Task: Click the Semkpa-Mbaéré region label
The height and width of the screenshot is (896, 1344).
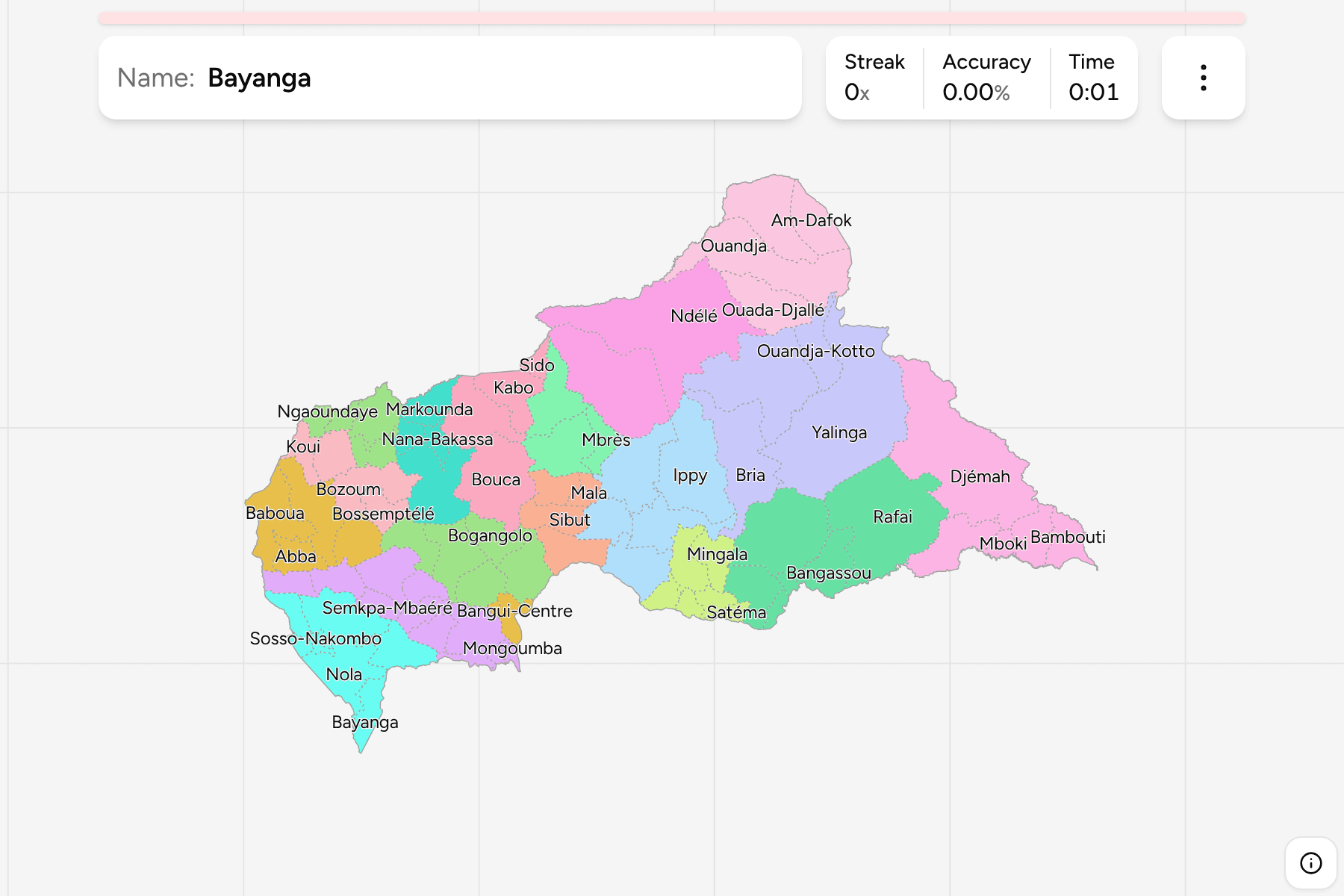Action: (x=387, y=608)
